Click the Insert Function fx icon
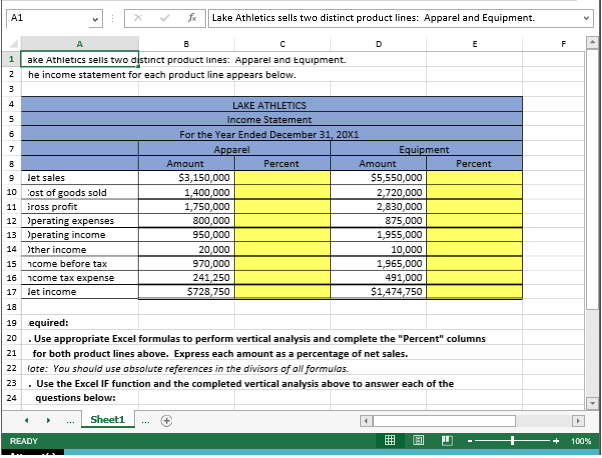This screenshot has width=602, height=458. [194, 19]
